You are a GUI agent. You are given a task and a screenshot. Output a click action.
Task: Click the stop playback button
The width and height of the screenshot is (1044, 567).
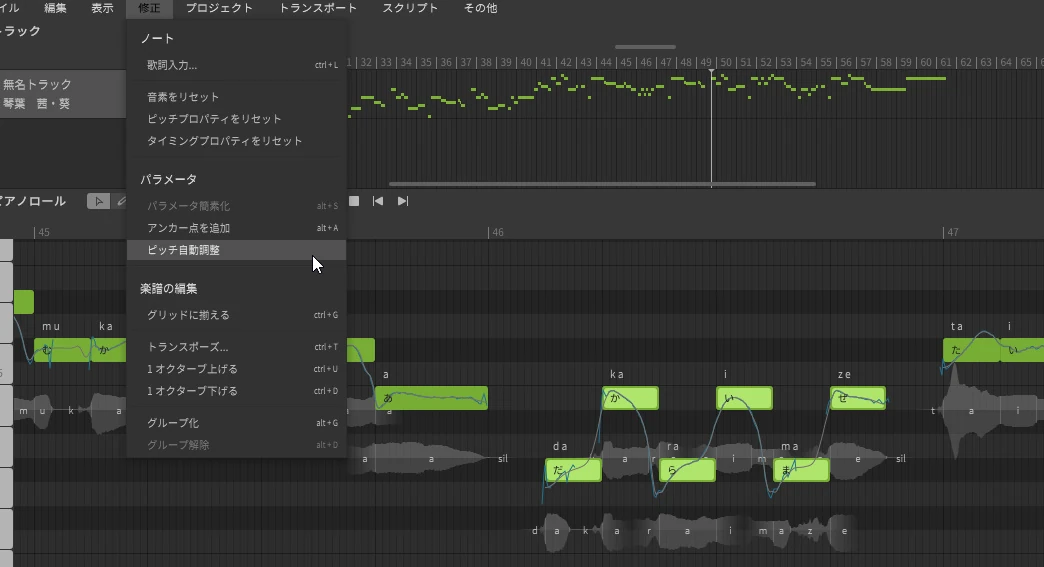pyautogui.click(x=354, y=201)
